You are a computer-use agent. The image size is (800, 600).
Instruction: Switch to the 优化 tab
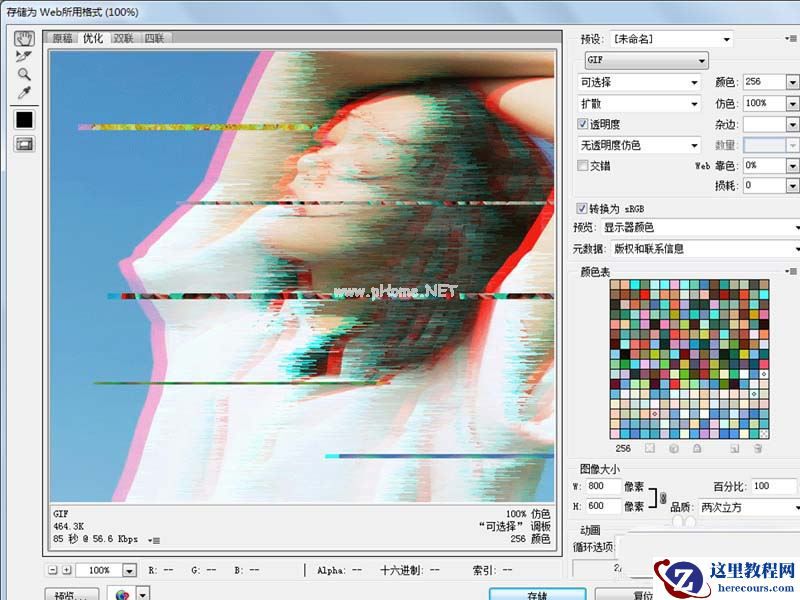point(93,38)
